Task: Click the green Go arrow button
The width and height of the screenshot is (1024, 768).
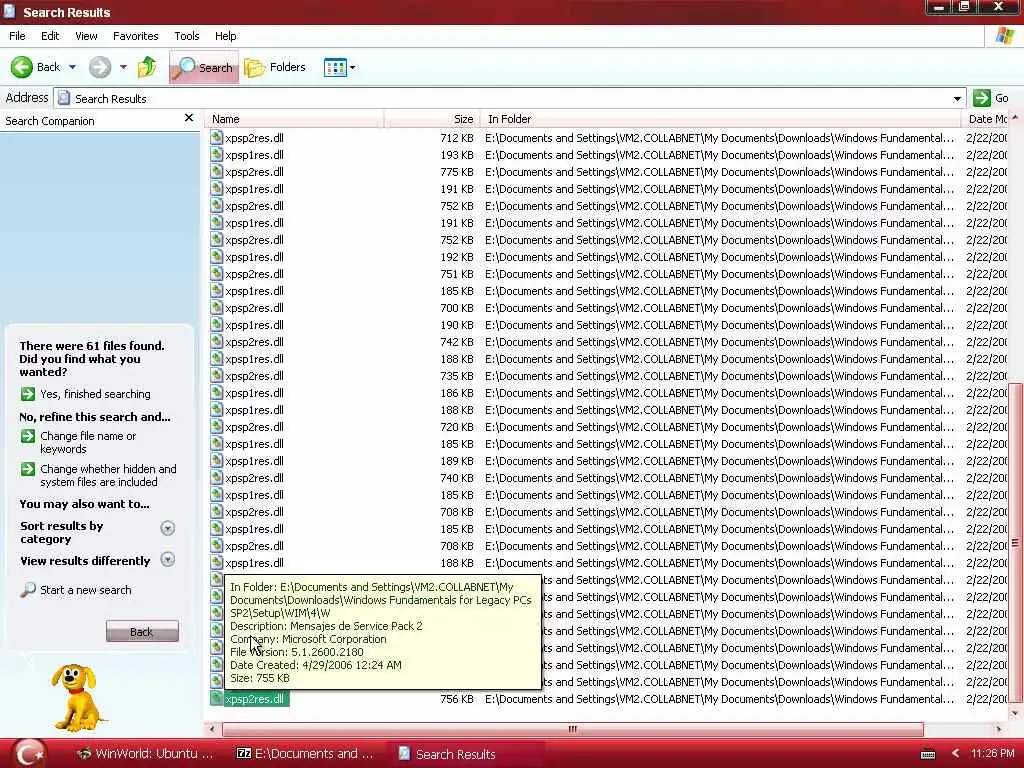Action: pyautogui.click(x=982, y=98)
